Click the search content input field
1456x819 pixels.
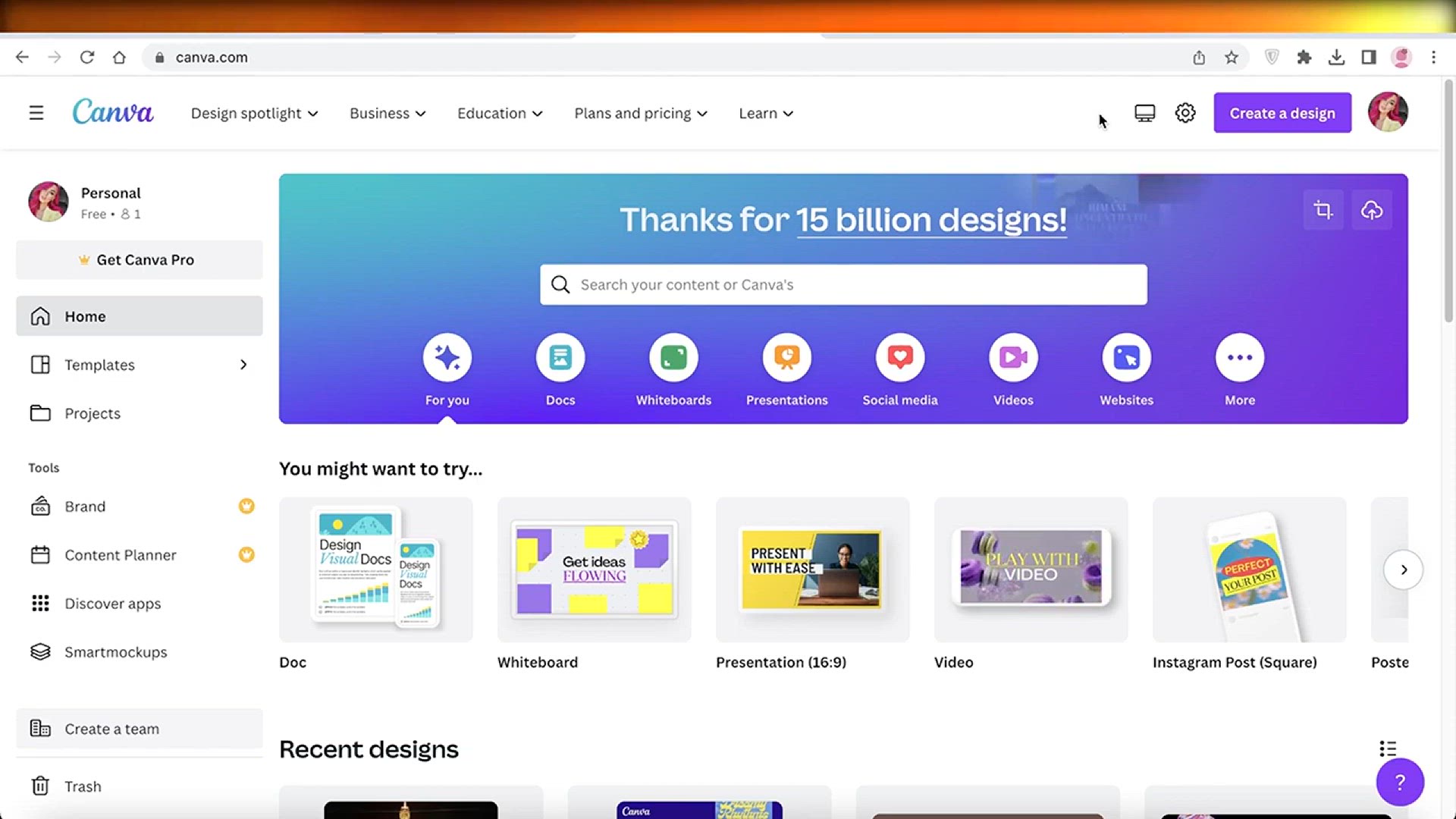coord(843,284)
